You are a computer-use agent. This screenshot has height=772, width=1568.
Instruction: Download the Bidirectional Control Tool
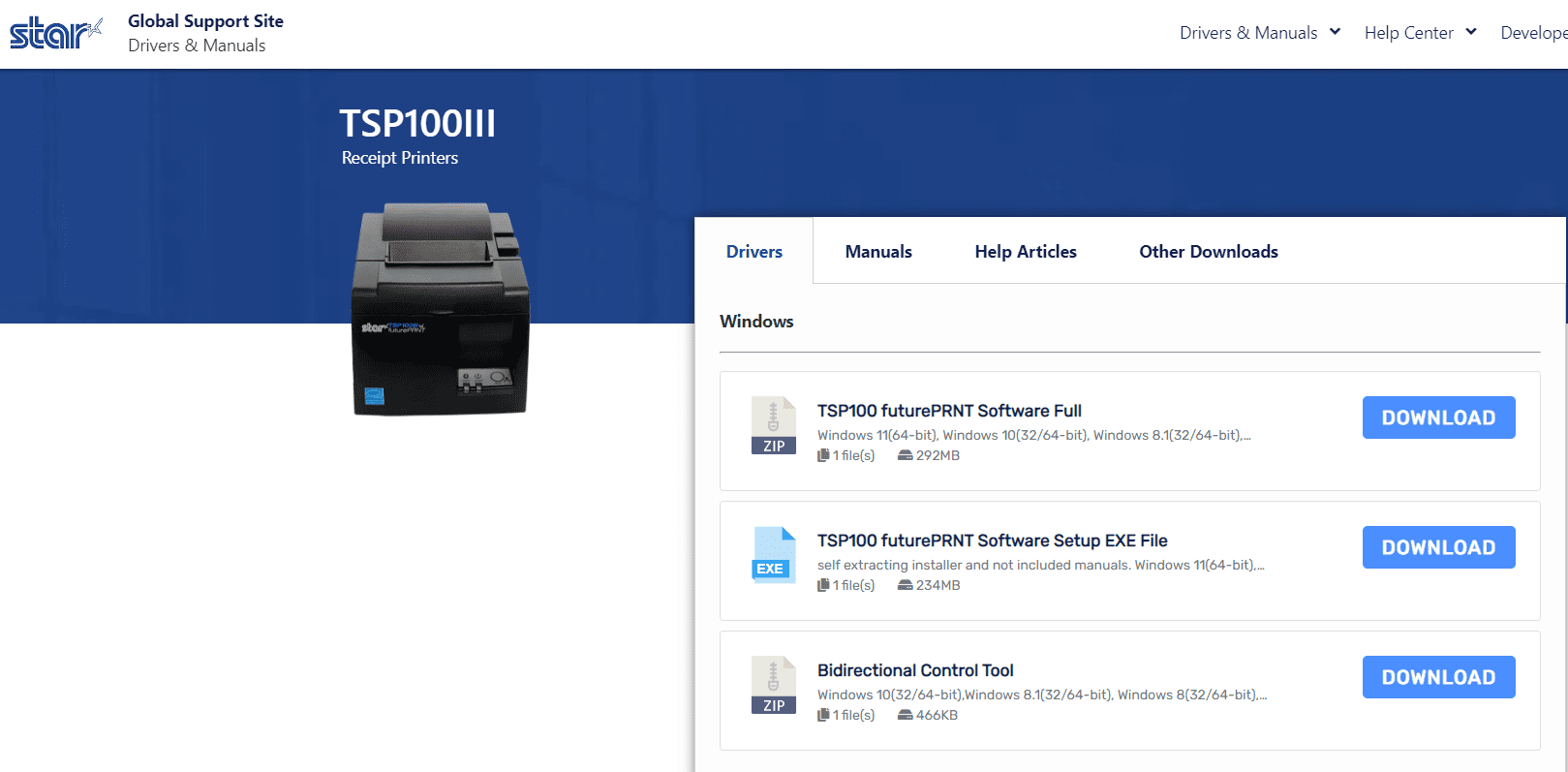click(x=1437, y=677)
